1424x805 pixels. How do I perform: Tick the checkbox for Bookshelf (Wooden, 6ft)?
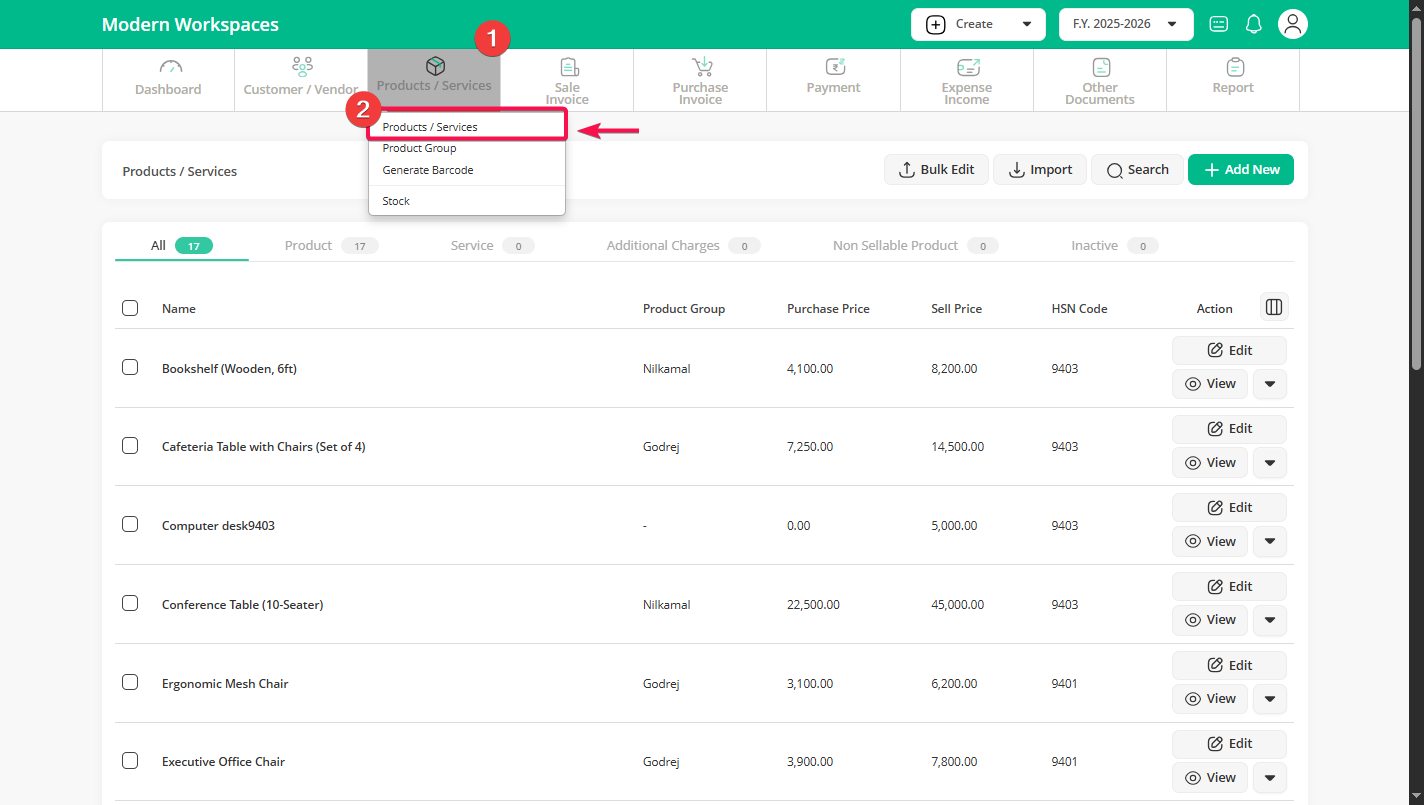(x=130, y=367)
